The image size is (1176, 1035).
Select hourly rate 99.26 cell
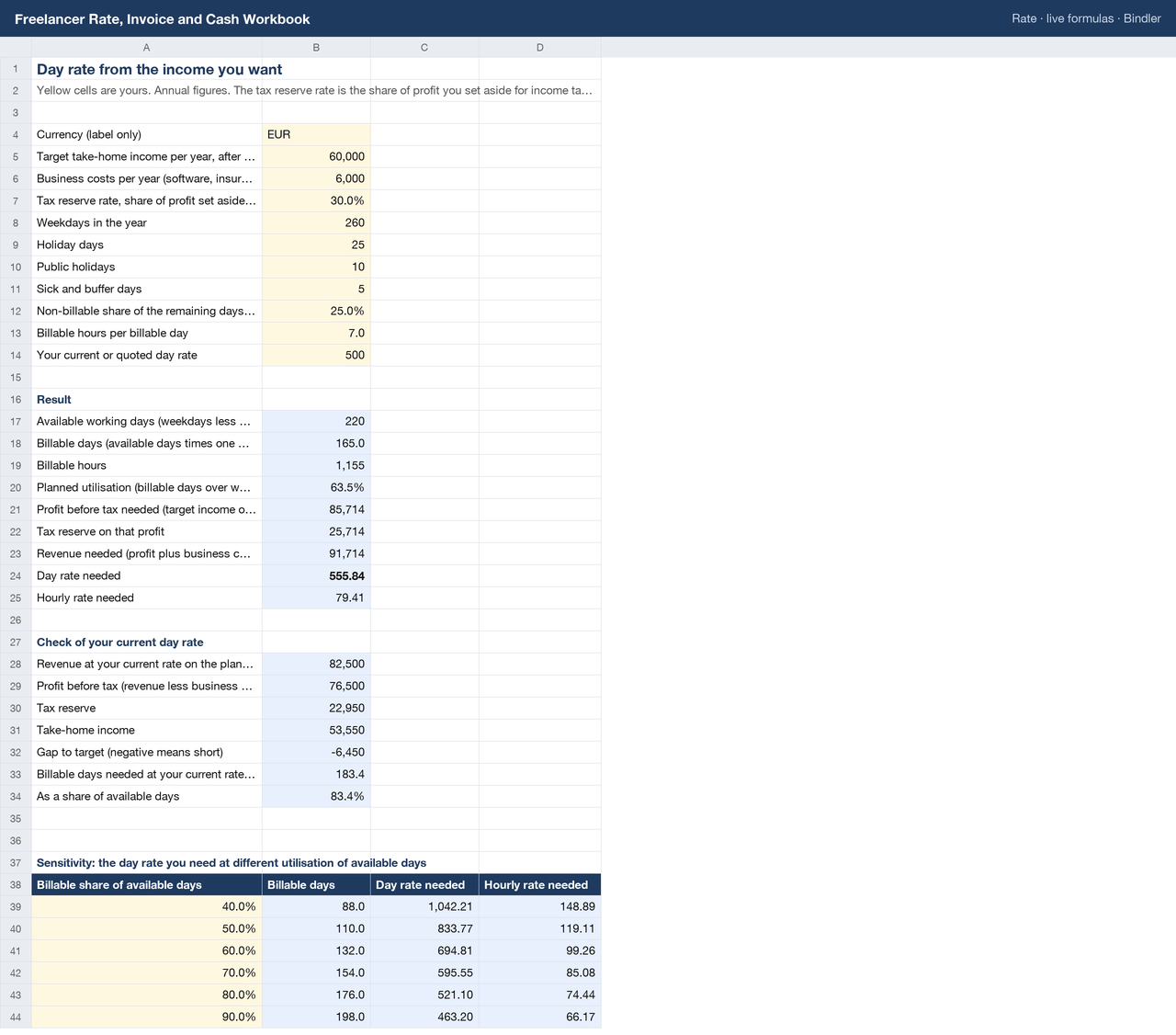[x=540, y=950]
